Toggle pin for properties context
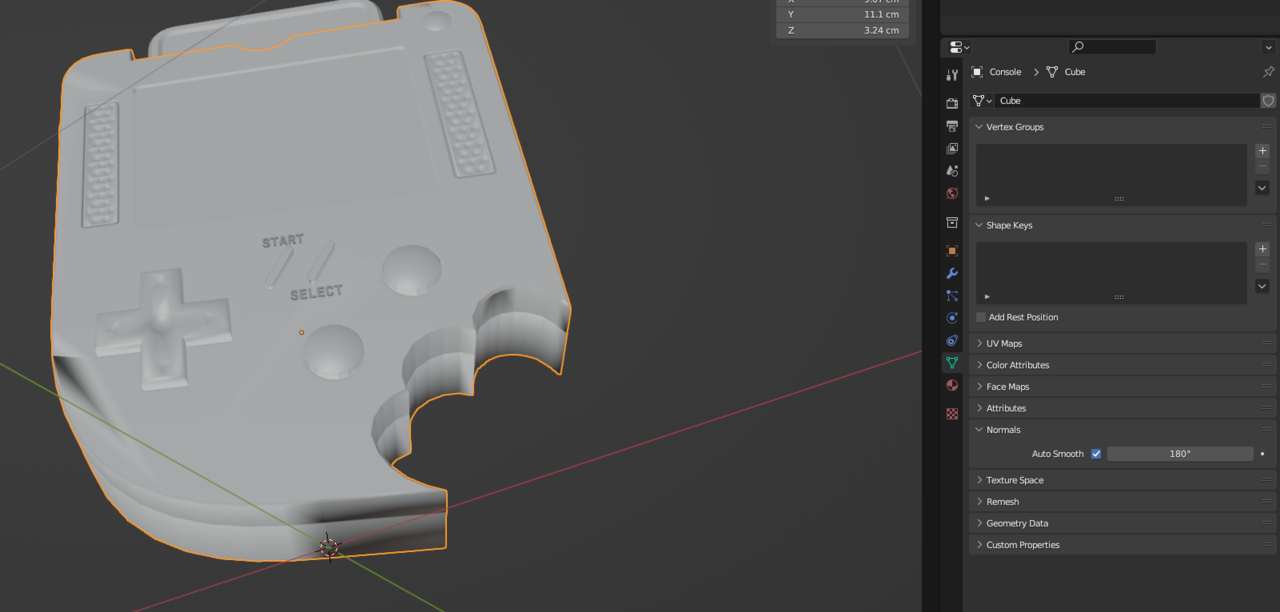Image resolution: width=1280 pixels, height=612 pixels. tap(1268, 72)
